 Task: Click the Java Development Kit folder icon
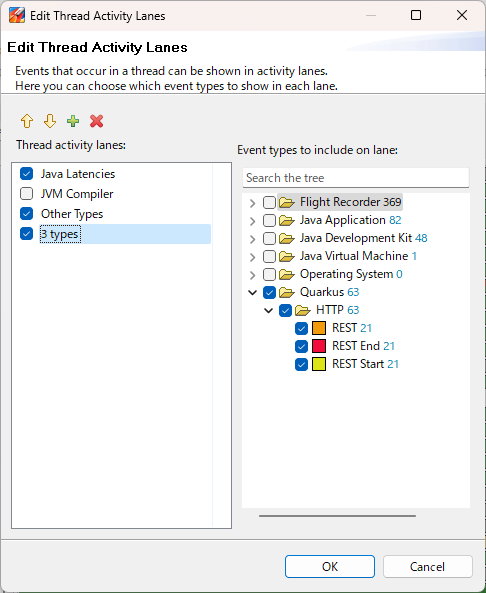(x=287, y=238)
